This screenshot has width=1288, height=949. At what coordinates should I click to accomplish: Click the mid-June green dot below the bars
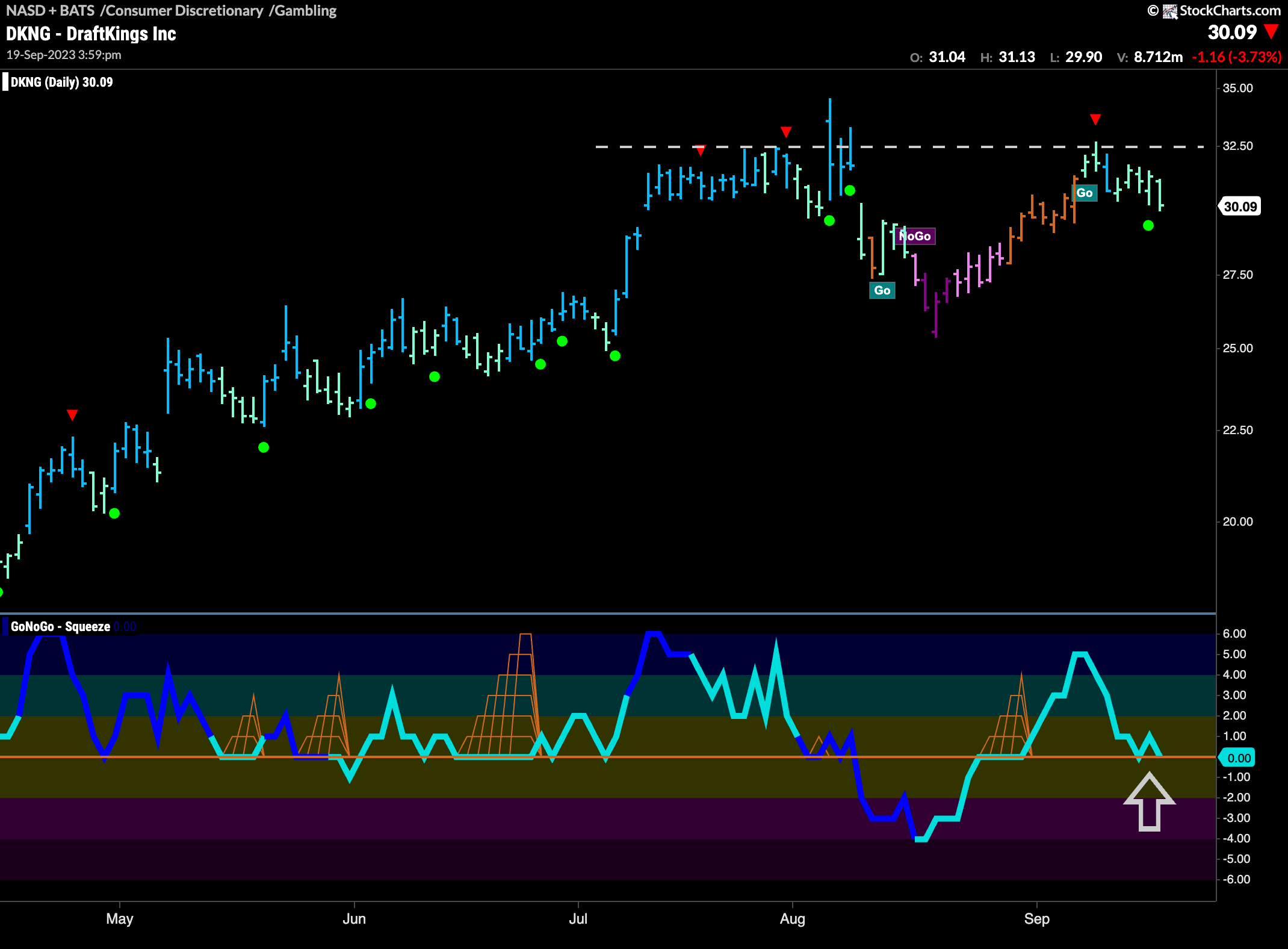435,377
